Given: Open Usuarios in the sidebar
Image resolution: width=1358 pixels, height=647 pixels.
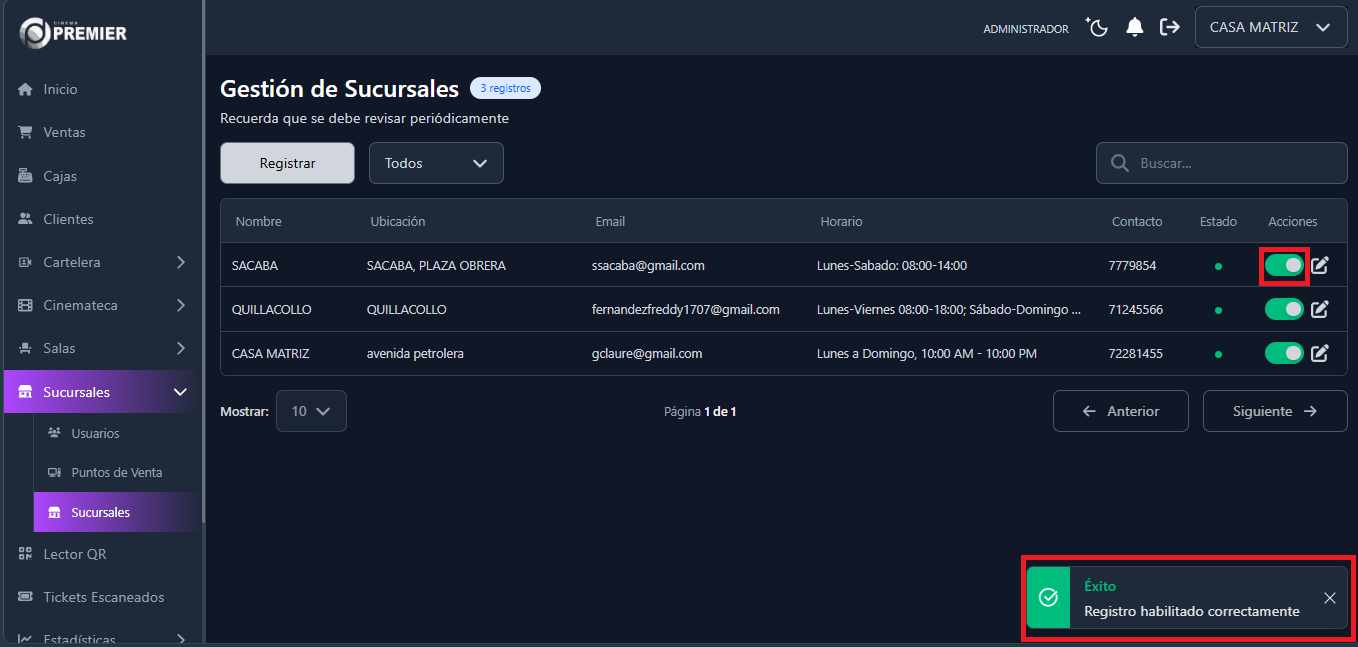Looking at the screenshot, I should coord(95,434).
